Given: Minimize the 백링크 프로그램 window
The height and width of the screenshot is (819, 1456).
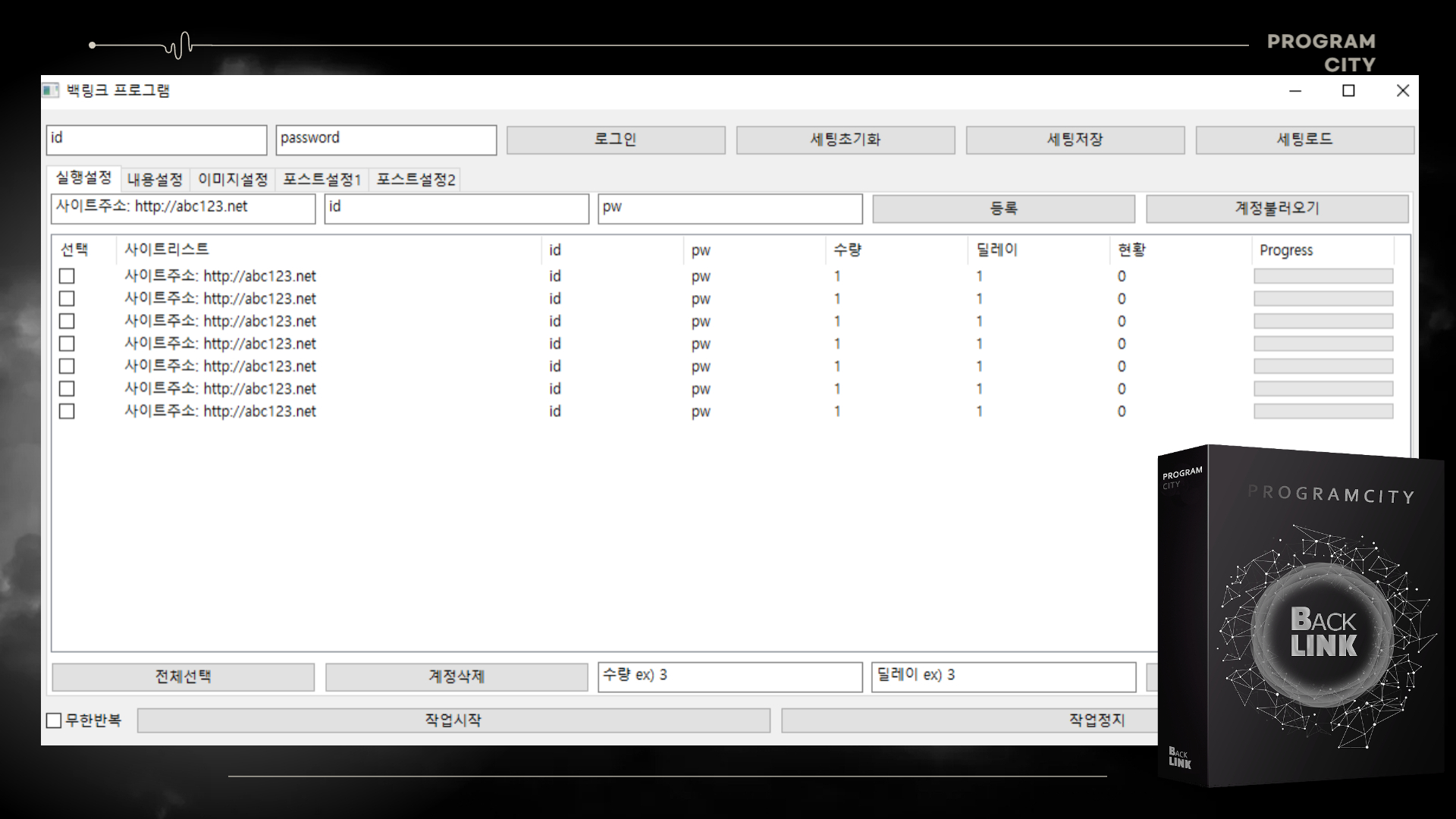Looking at the screenshot, I should (1295, 91).
